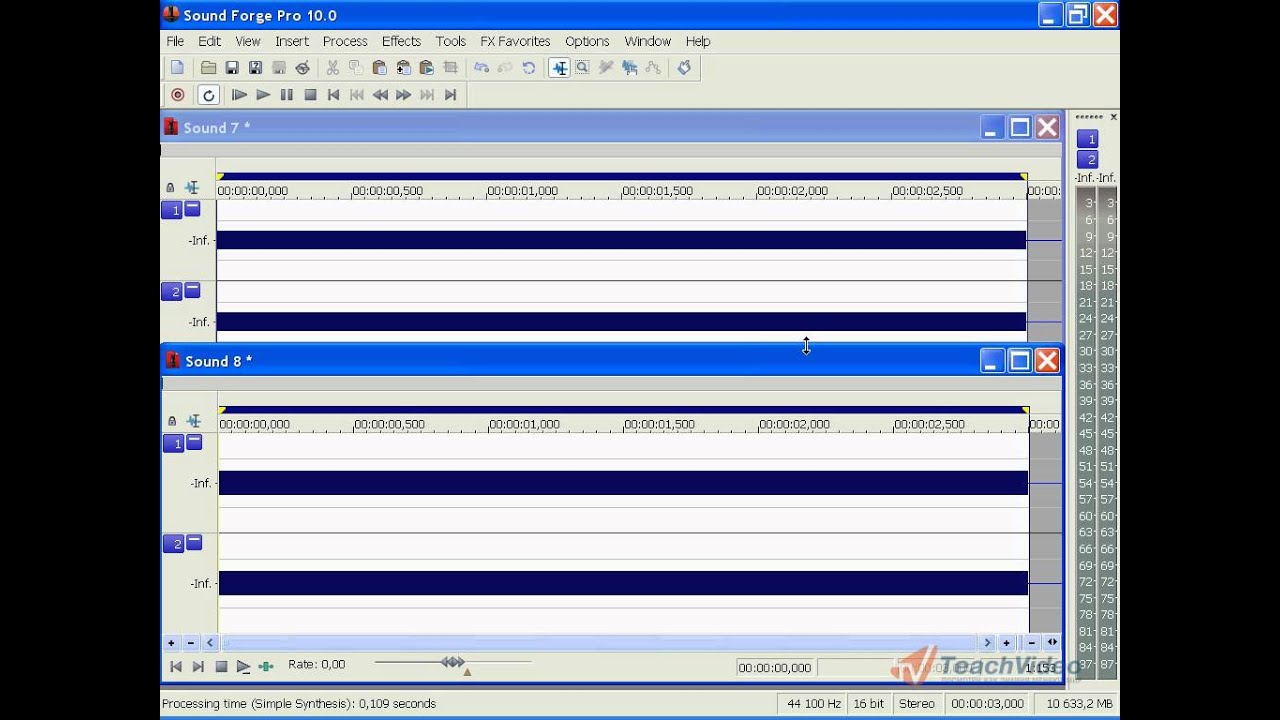Click Stop in Sound 8 window transport
The width and height of the screenshot is (1280, 720).
[221, 666]
